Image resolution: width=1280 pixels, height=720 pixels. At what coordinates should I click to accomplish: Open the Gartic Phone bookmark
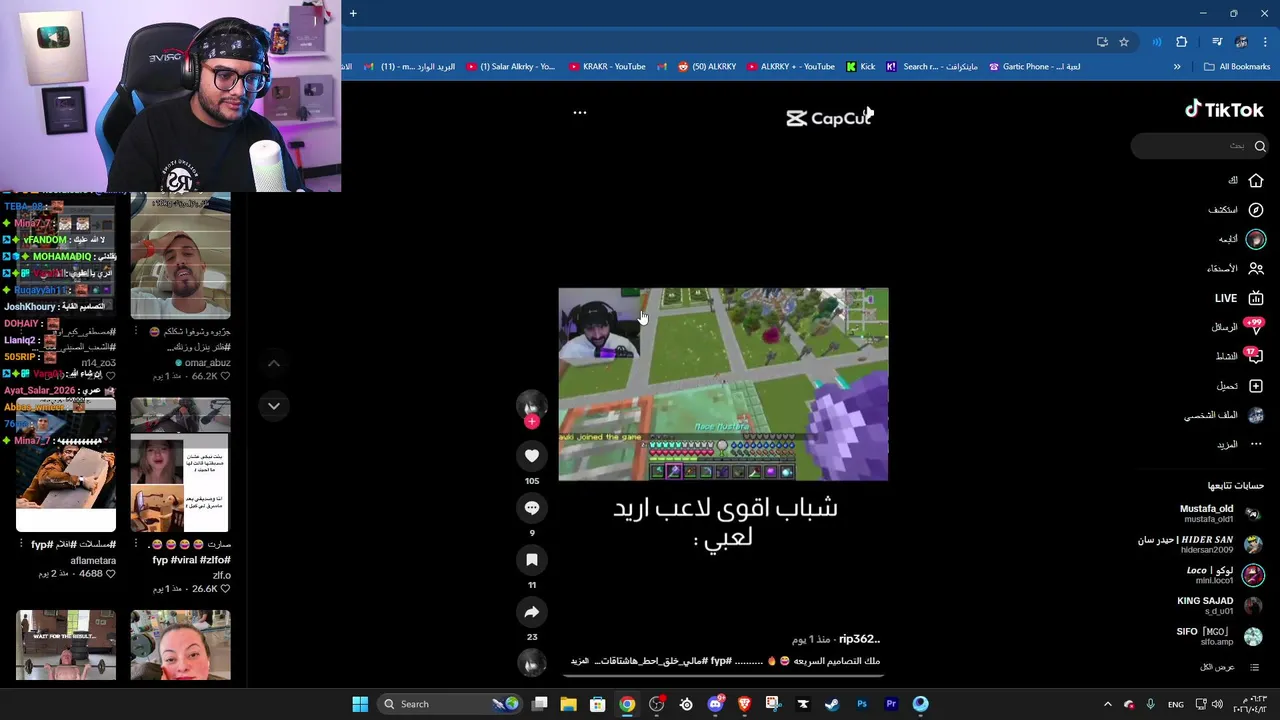click(x=1034, y=67)
